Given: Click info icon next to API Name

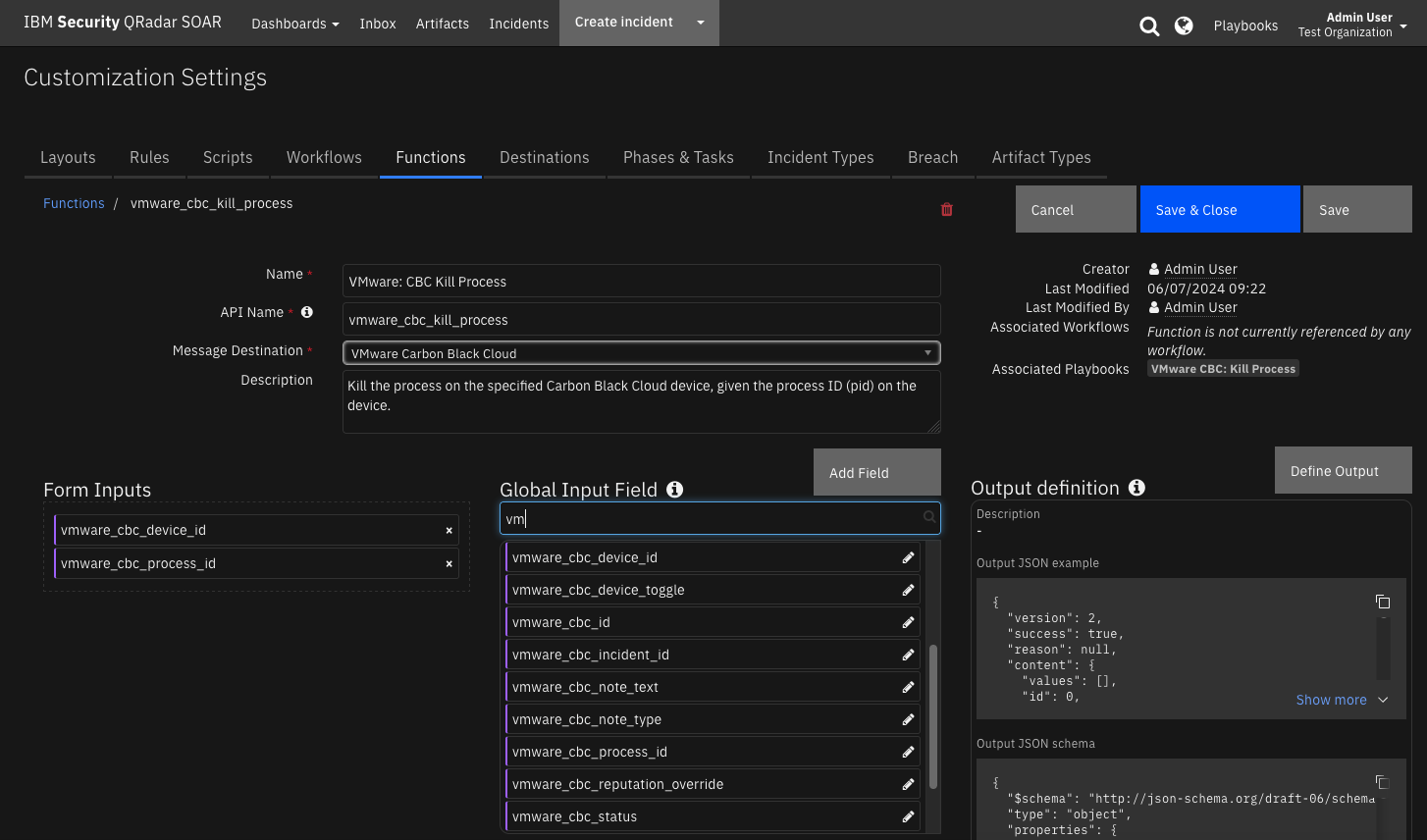Looking at the screenshot, I should point(307,312).
